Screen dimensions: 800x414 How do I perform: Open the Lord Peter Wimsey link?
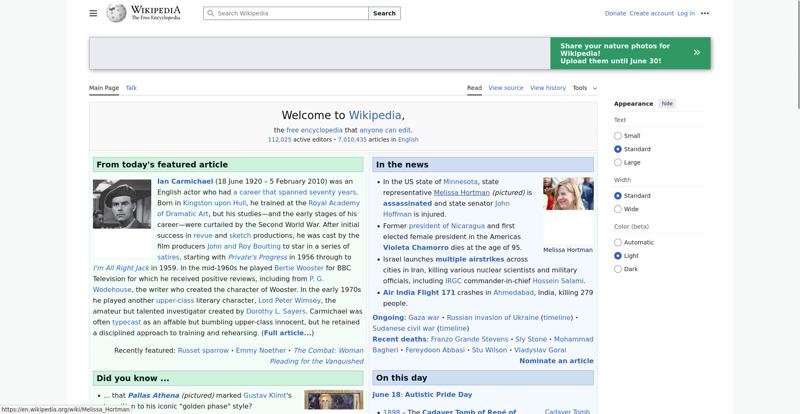(x=289, y=300)
